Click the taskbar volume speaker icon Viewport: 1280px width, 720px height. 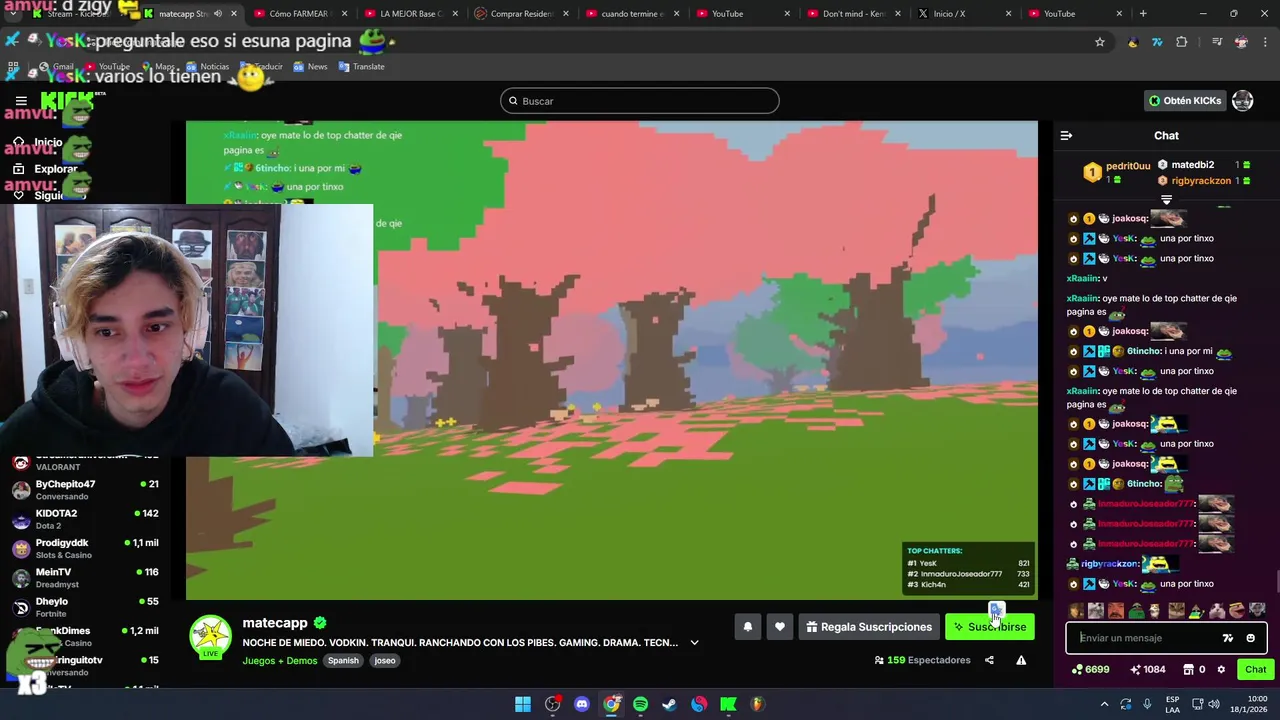1214,704
